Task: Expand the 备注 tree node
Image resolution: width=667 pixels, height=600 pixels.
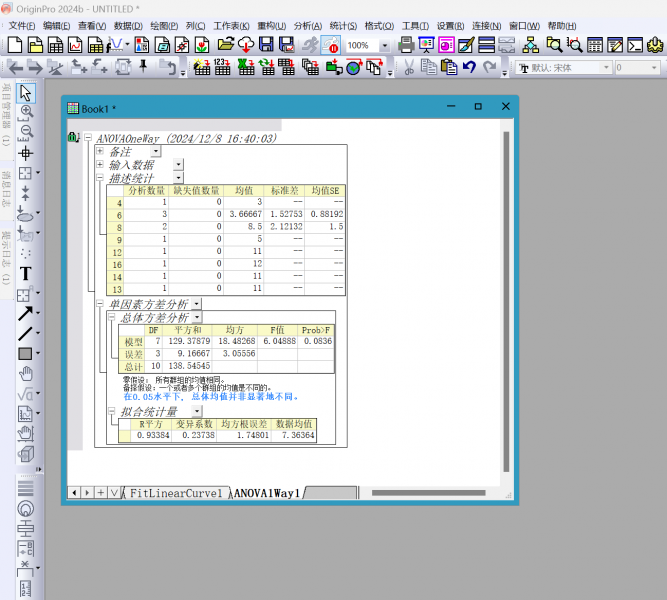Action: (100, 151)
